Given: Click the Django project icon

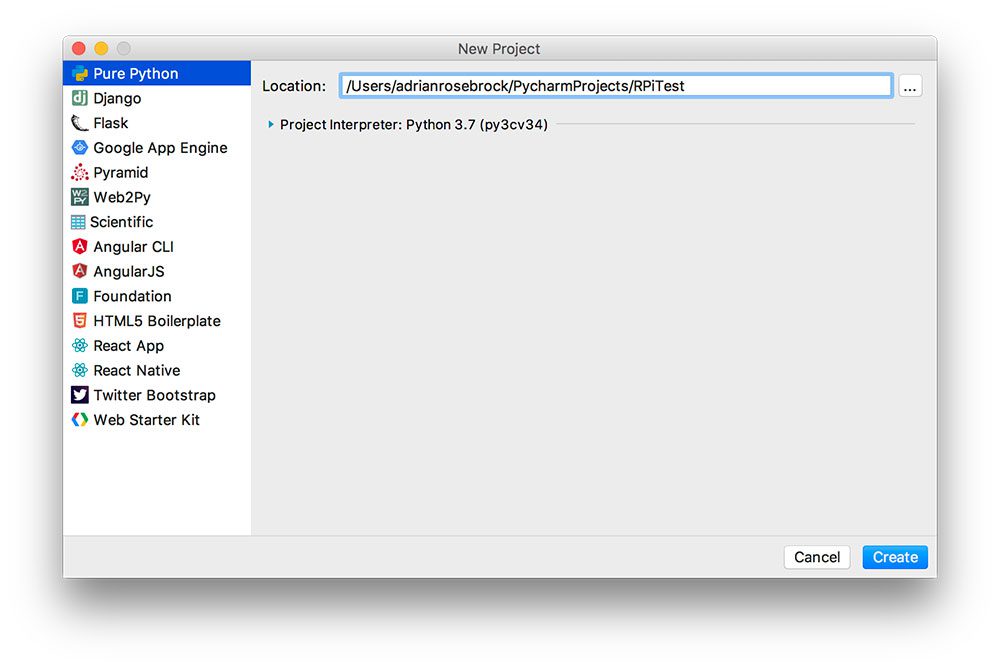Looking at the screenshot, I should [80, 98].
